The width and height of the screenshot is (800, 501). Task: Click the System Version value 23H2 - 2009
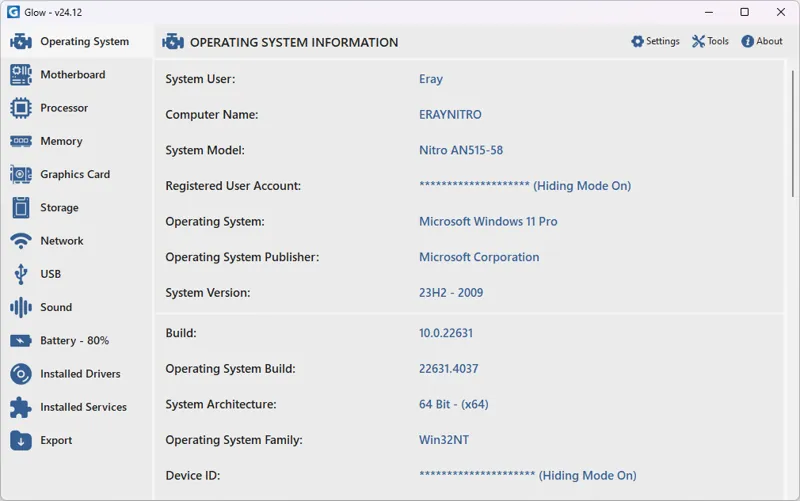click(451, 293)
